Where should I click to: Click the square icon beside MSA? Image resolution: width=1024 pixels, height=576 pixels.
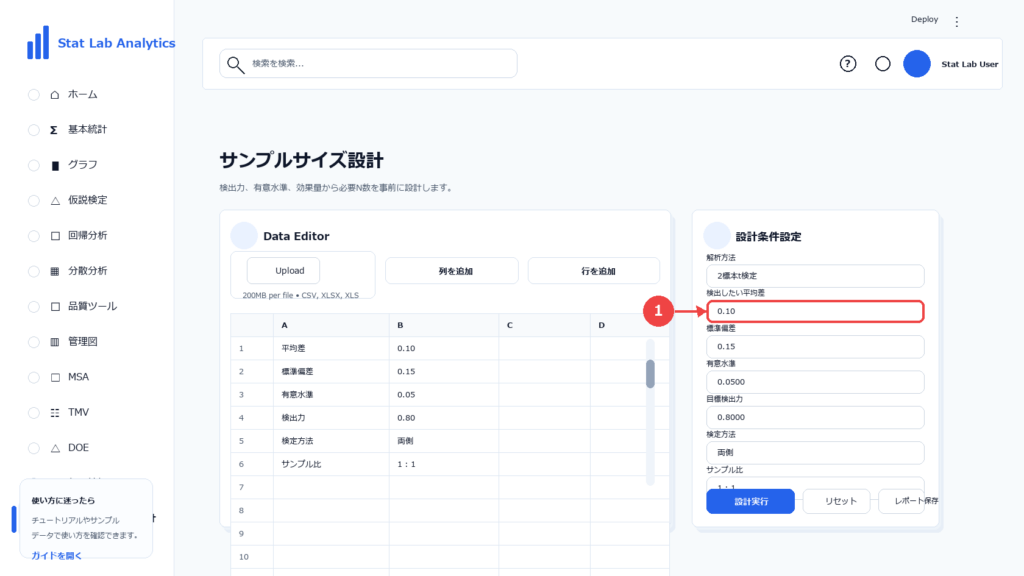pos(55,377)
